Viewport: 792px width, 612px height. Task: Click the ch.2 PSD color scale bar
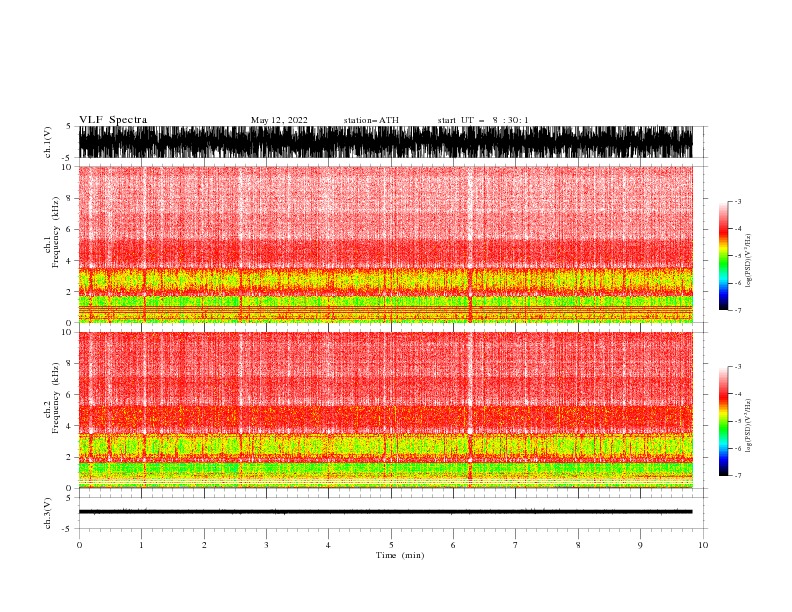coord(723,421)
